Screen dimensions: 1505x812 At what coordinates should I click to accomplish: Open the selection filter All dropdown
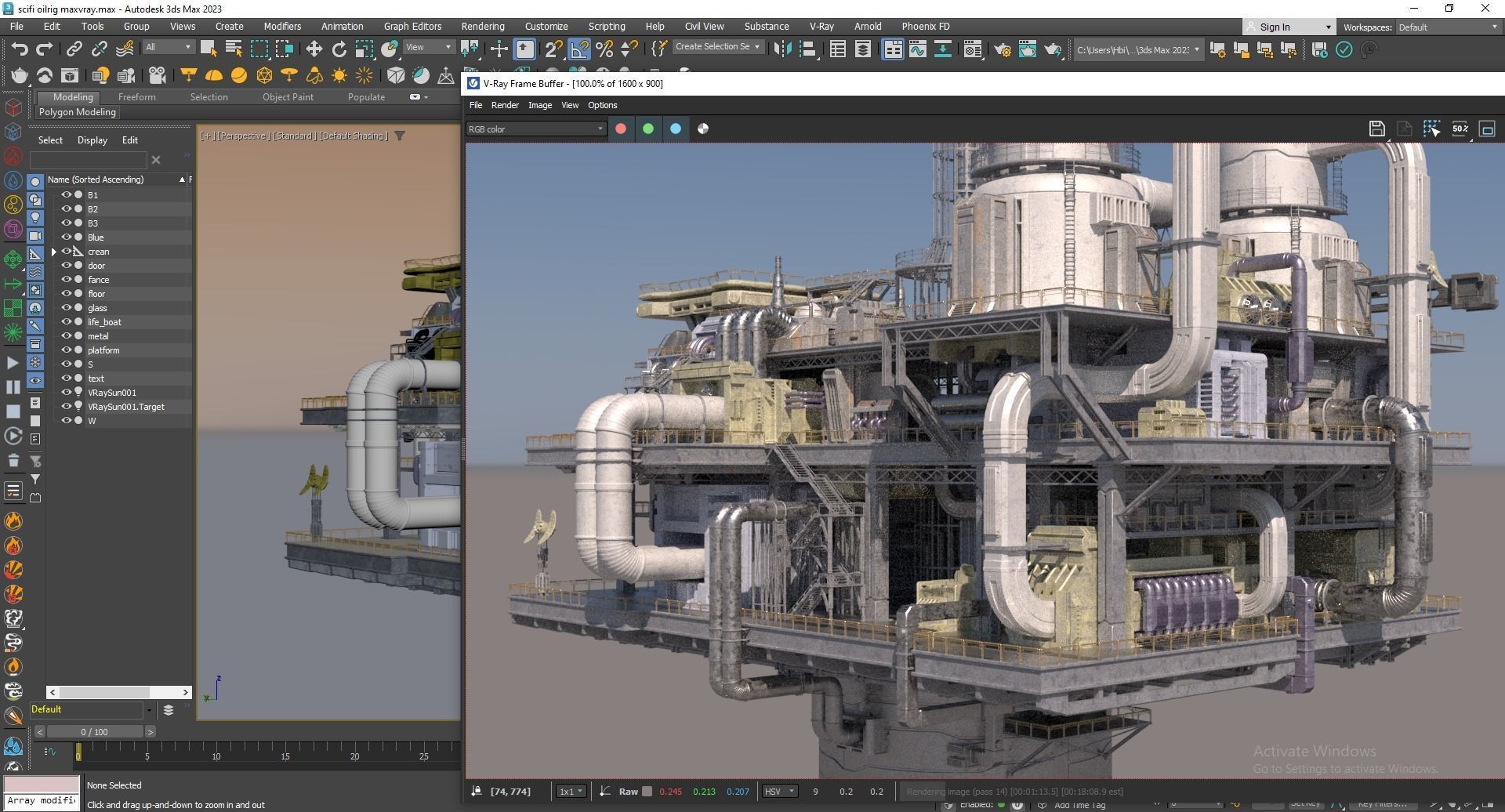[168, 47]
